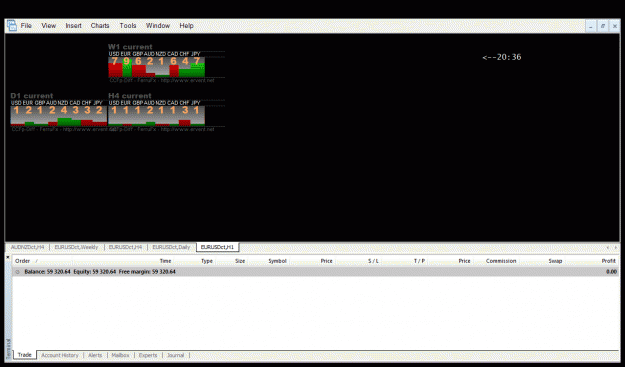
Task: Sort by the Time column header
Action: point(165,261)
